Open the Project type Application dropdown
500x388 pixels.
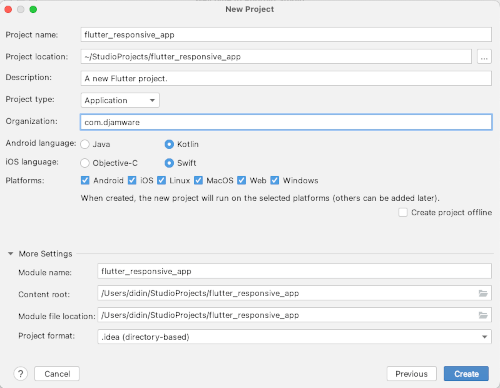[x=120, y=100]
